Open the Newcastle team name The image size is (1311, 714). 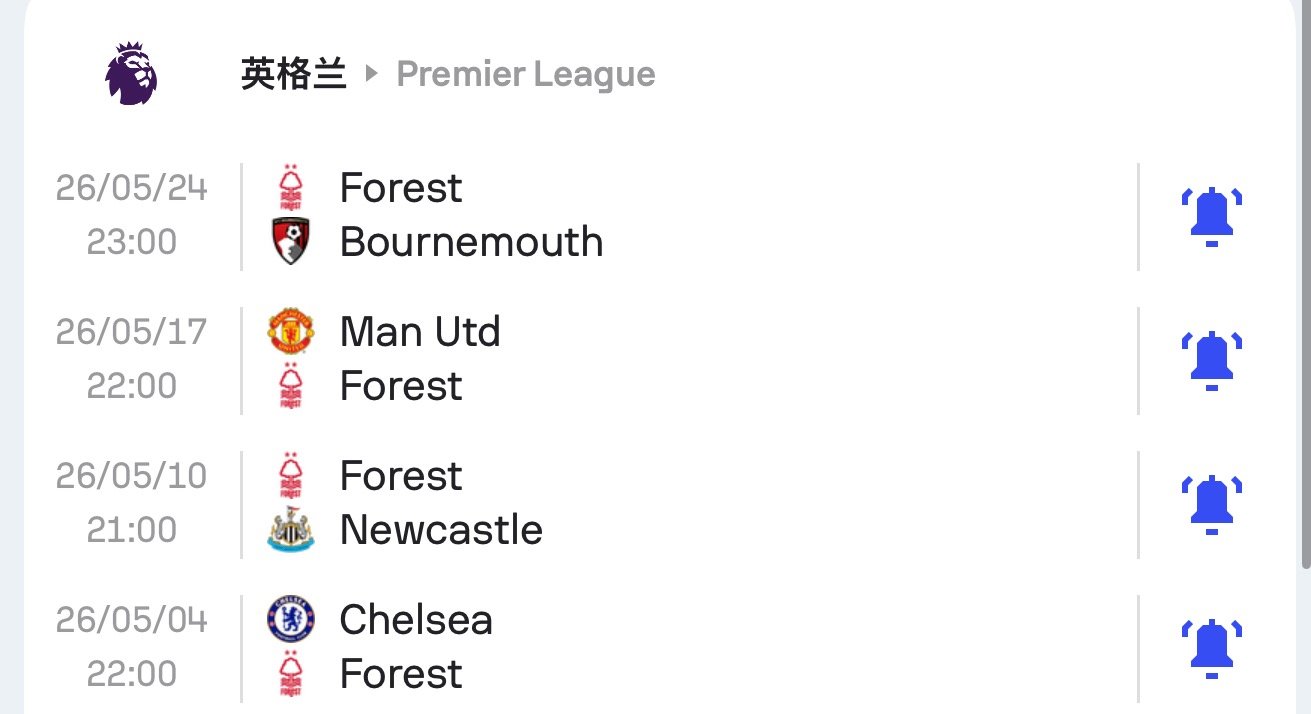point(441,530)
